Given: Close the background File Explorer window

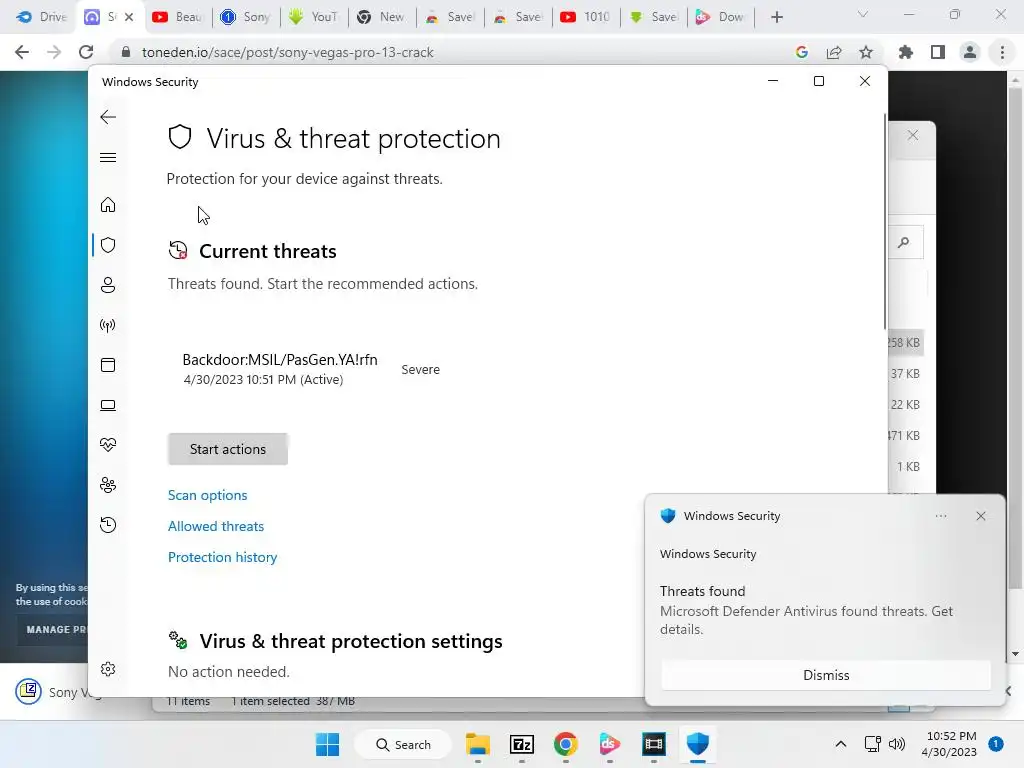Looking at the screenshot, I should click(913, 135).
